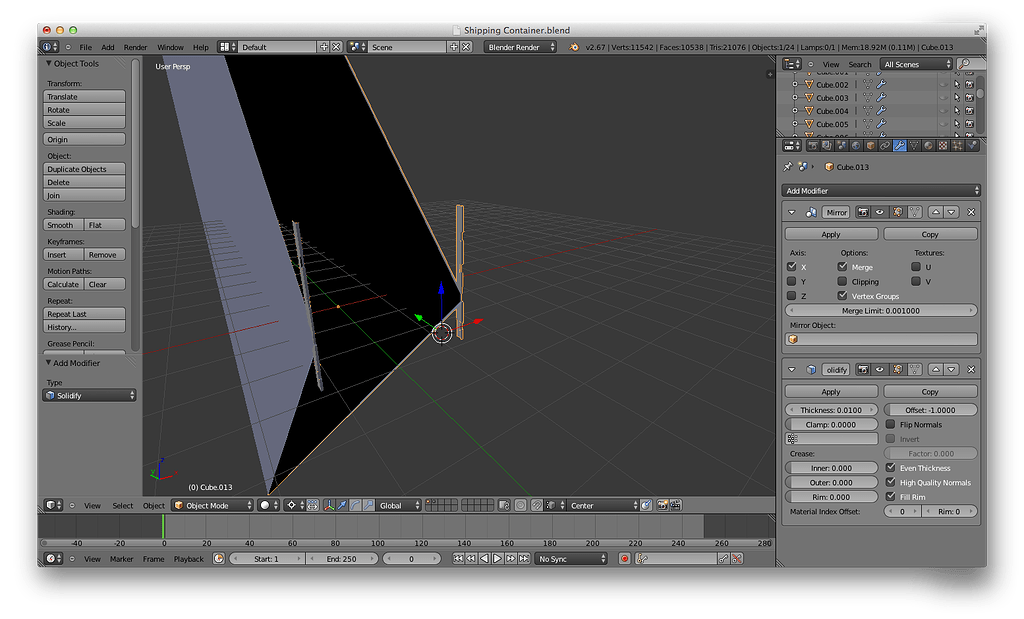1024x619 pixels.
Task: Enable Mirror Z axis checkbox
Action: point(792,296)
